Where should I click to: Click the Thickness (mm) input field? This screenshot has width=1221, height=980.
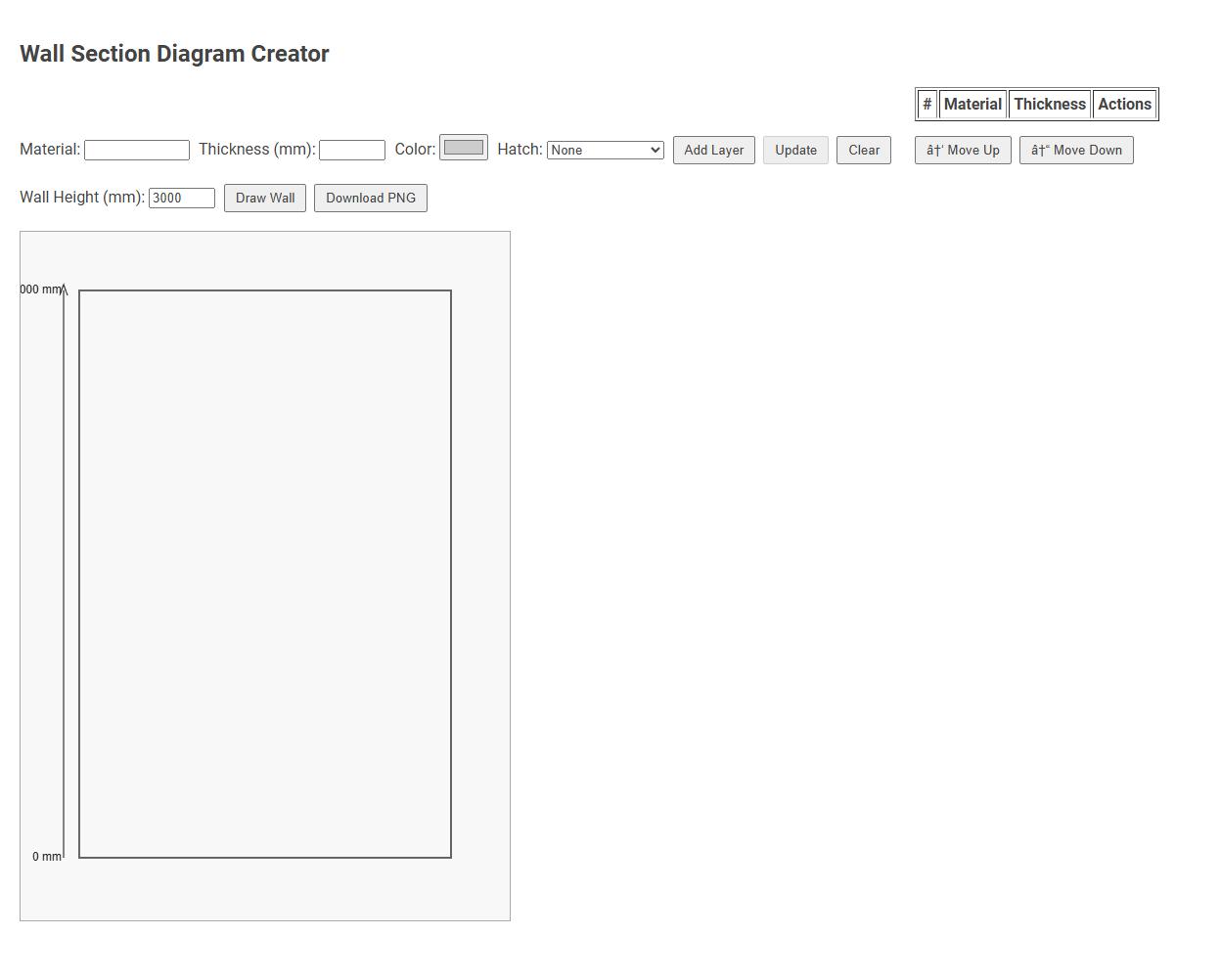coord(351,150)
